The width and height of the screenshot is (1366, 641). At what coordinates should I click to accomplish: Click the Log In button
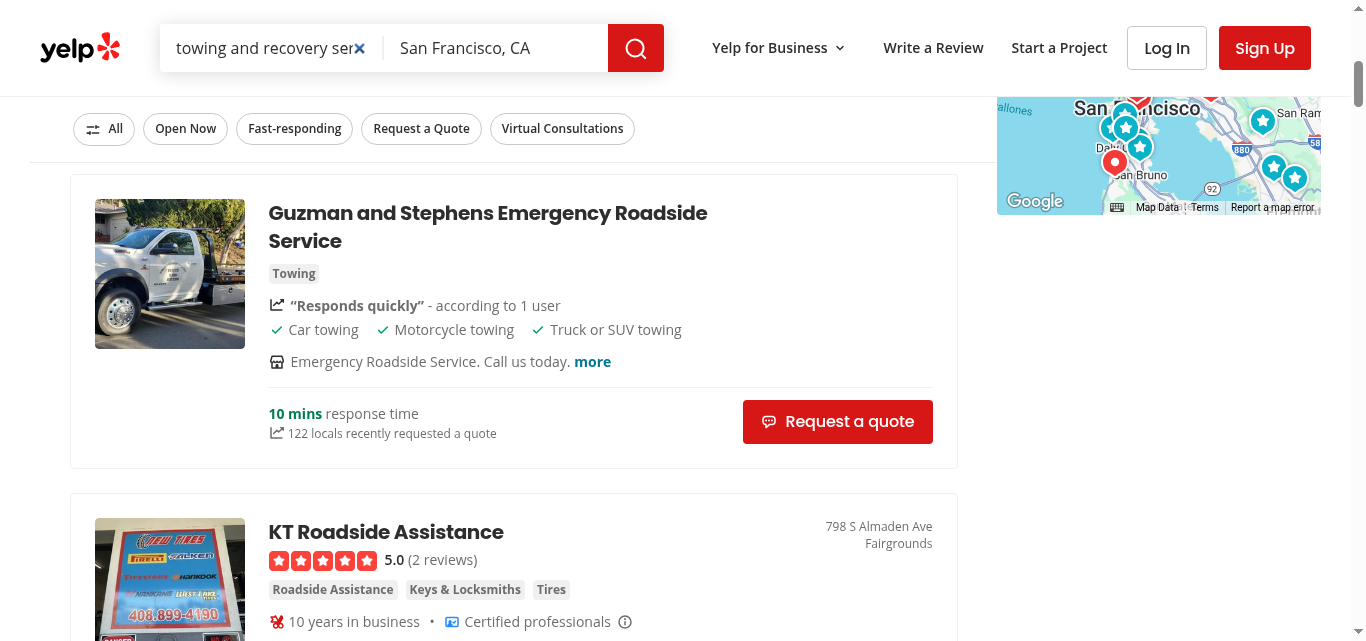[x=1167, y=48]
